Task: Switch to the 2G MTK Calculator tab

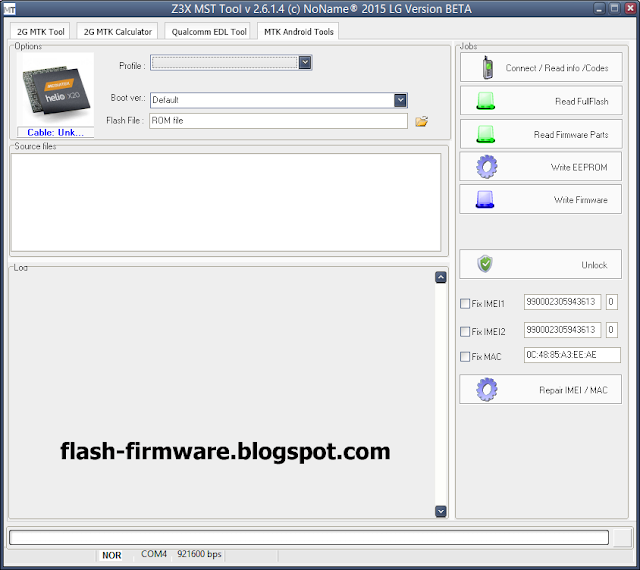Action: point(118,31)
